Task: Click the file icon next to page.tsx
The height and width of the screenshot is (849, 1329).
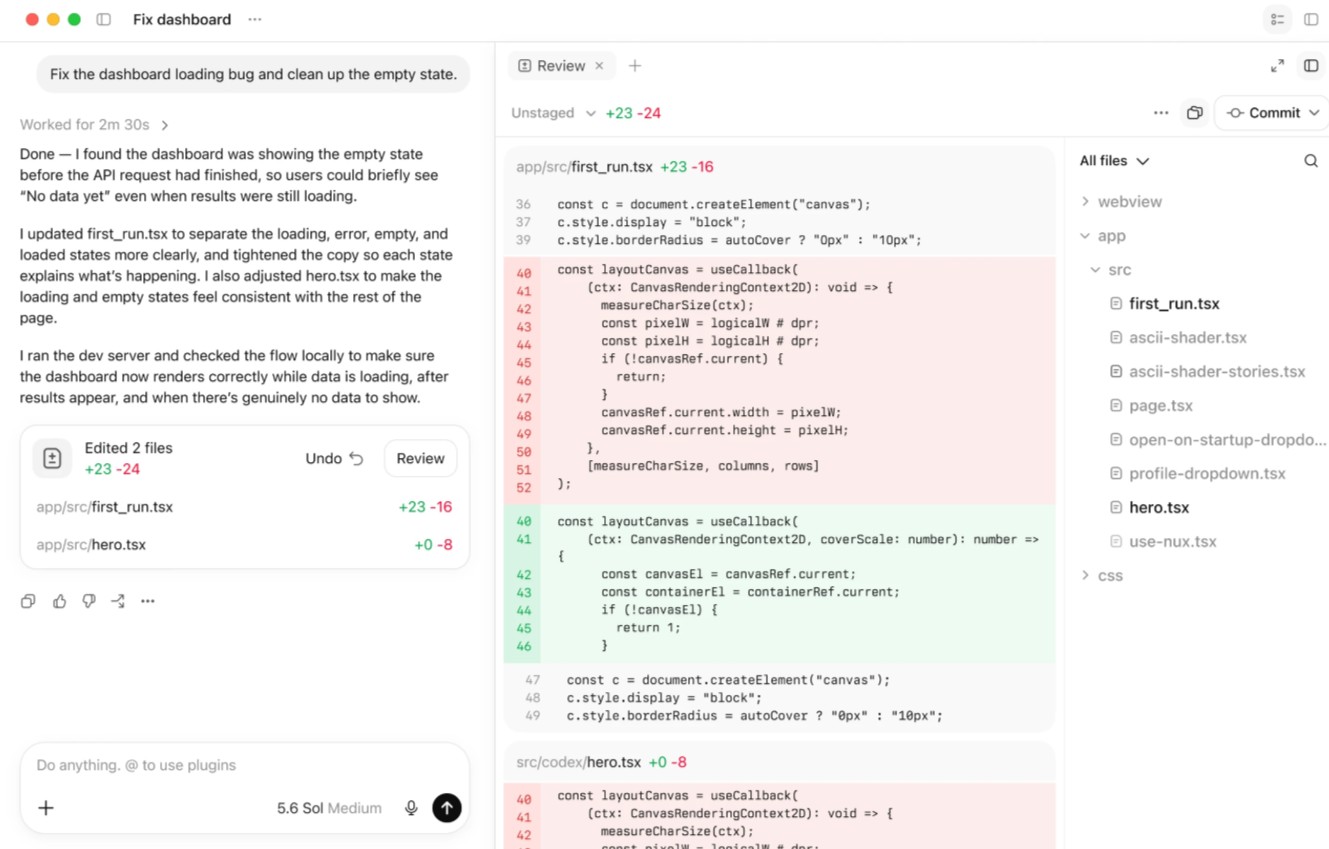Action: [1116, 406]
